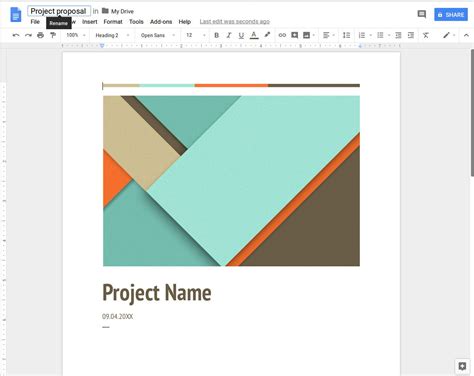Open the 'Last edit was seconds ago' link
The height and width of the screenshot is (376, 474).
click(x=235, y=22)
